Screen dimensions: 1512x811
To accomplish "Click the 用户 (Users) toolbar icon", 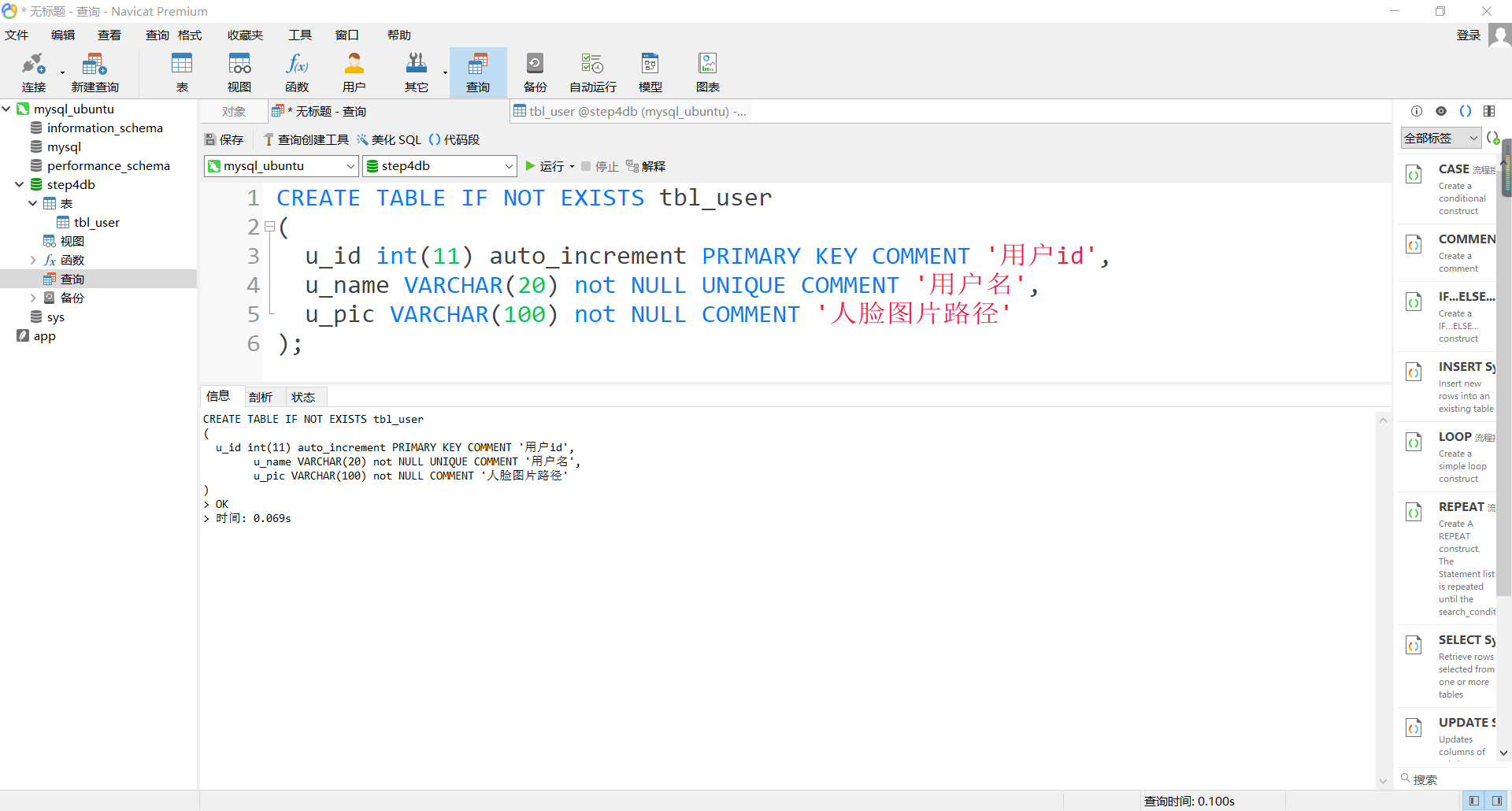I will click(x=354, y=72).
